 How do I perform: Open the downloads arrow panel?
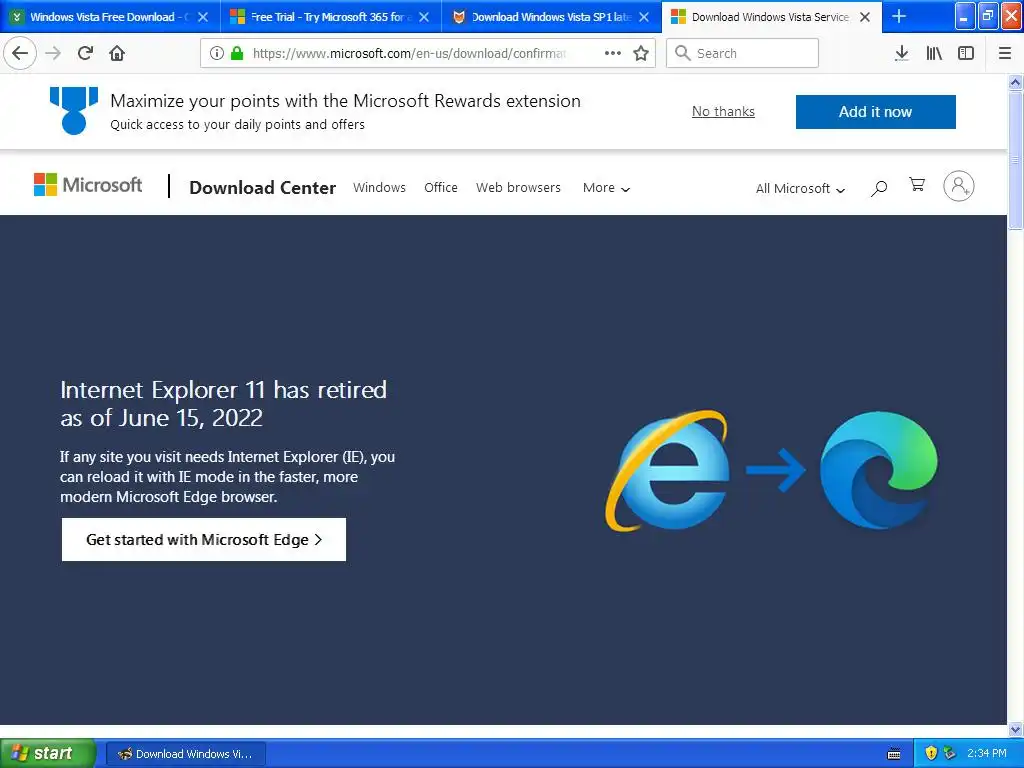pyautogui.click(x=901, y=53)
